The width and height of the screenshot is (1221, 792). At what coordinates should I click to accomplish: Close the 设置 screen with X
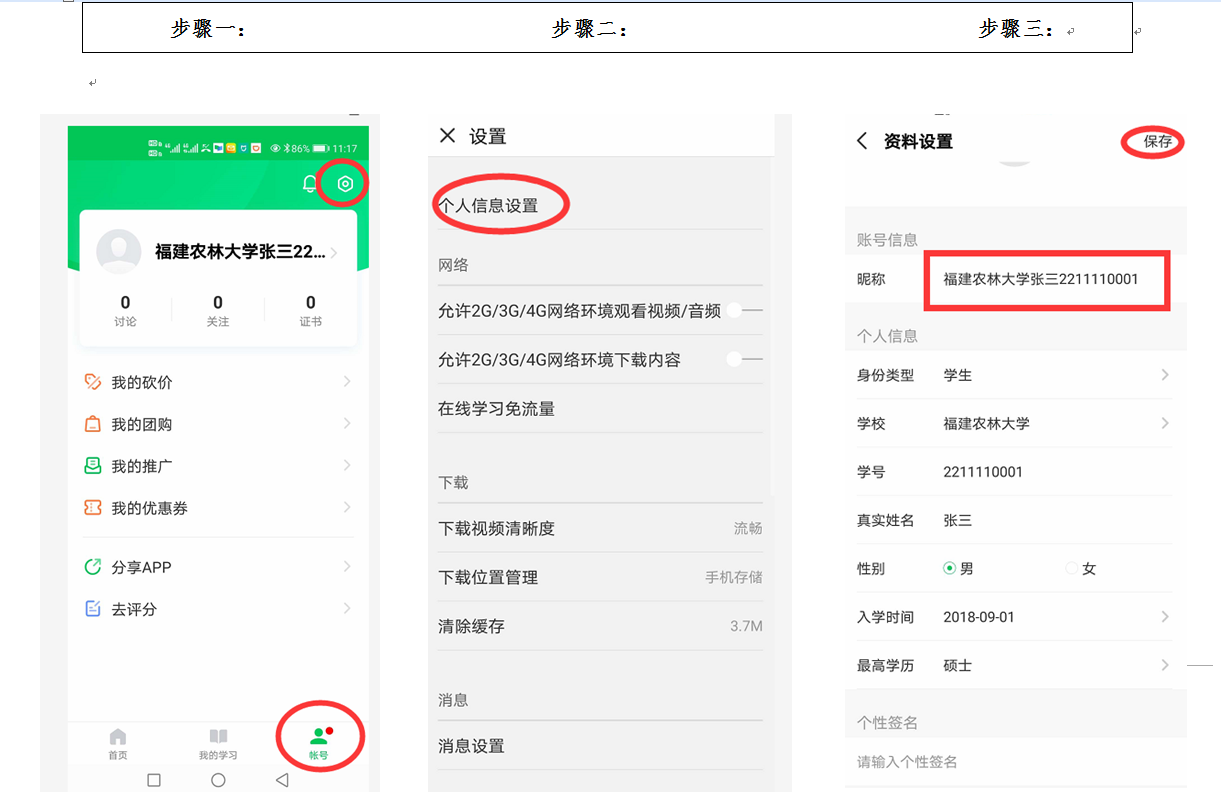(448, 136)
